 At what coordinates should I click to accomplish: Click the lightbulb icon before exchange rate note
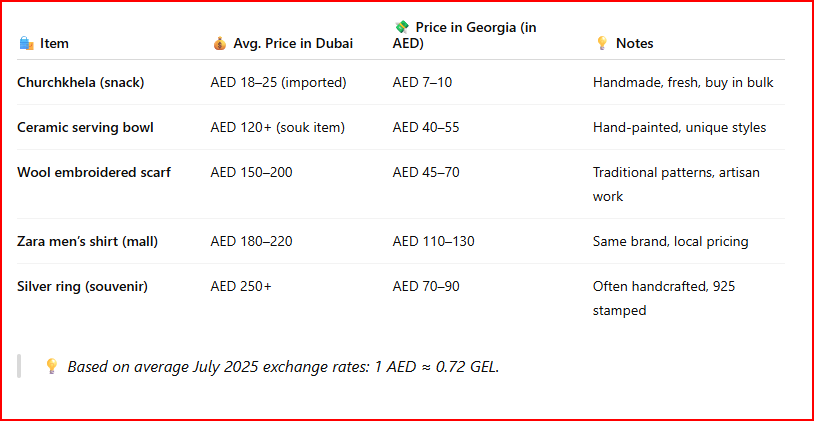51,366
